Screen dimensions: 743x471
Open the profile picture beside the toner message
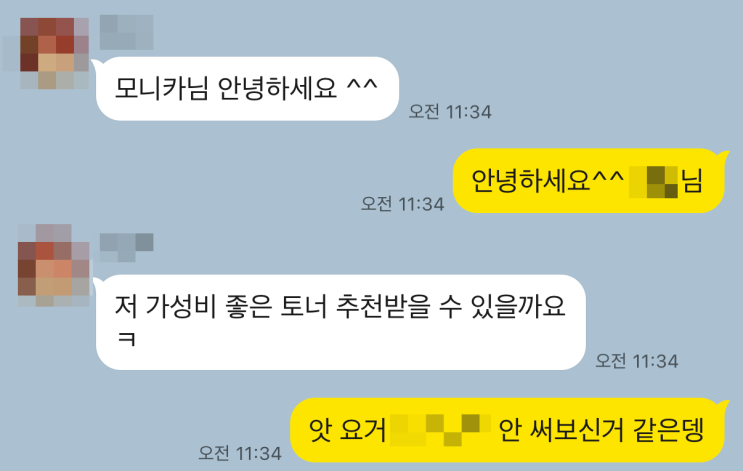pos(54,265)
